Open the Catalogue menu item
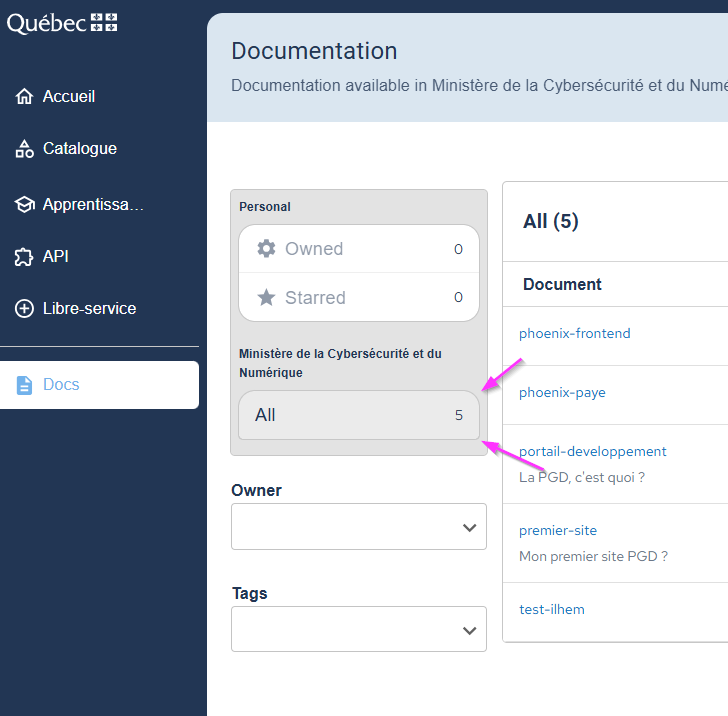This screenshot has height=716, width=728. pos(80,149)
